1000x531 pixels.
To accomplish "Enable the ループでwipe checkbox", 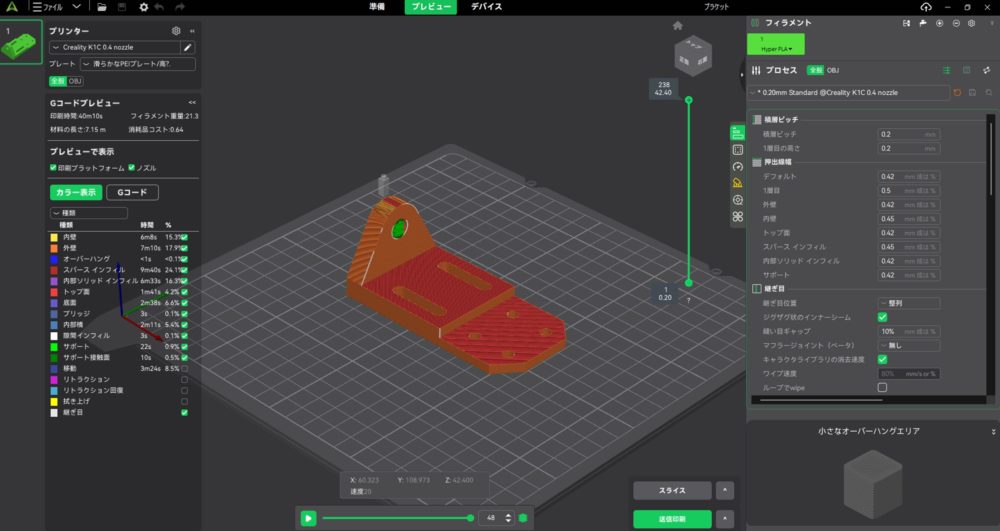I will (882, 387).
